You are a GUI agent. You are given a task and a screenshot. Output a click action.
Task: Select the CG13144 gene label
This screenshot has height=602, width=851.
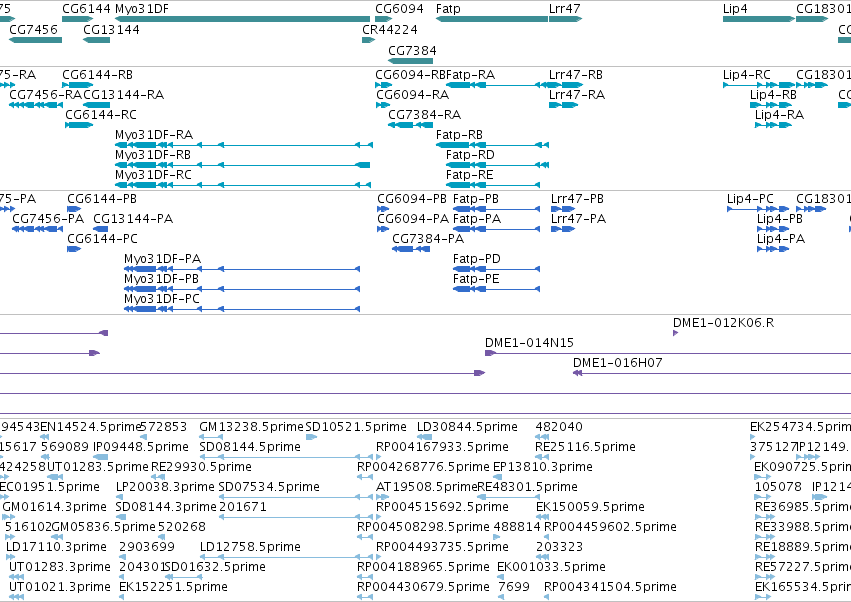[111, 29]
